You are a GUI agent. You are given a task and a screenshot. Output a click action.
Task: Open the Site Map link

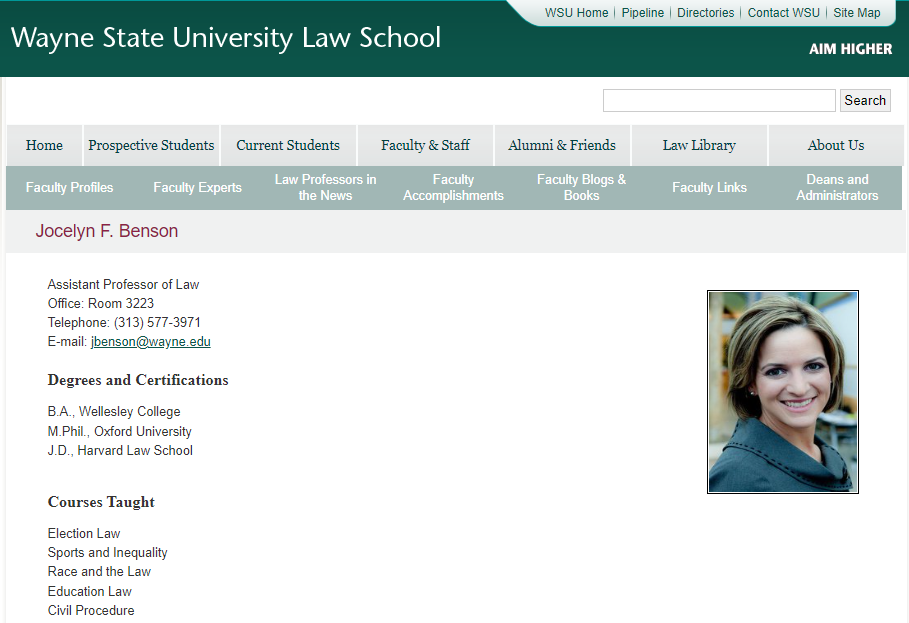pos(856,13)
